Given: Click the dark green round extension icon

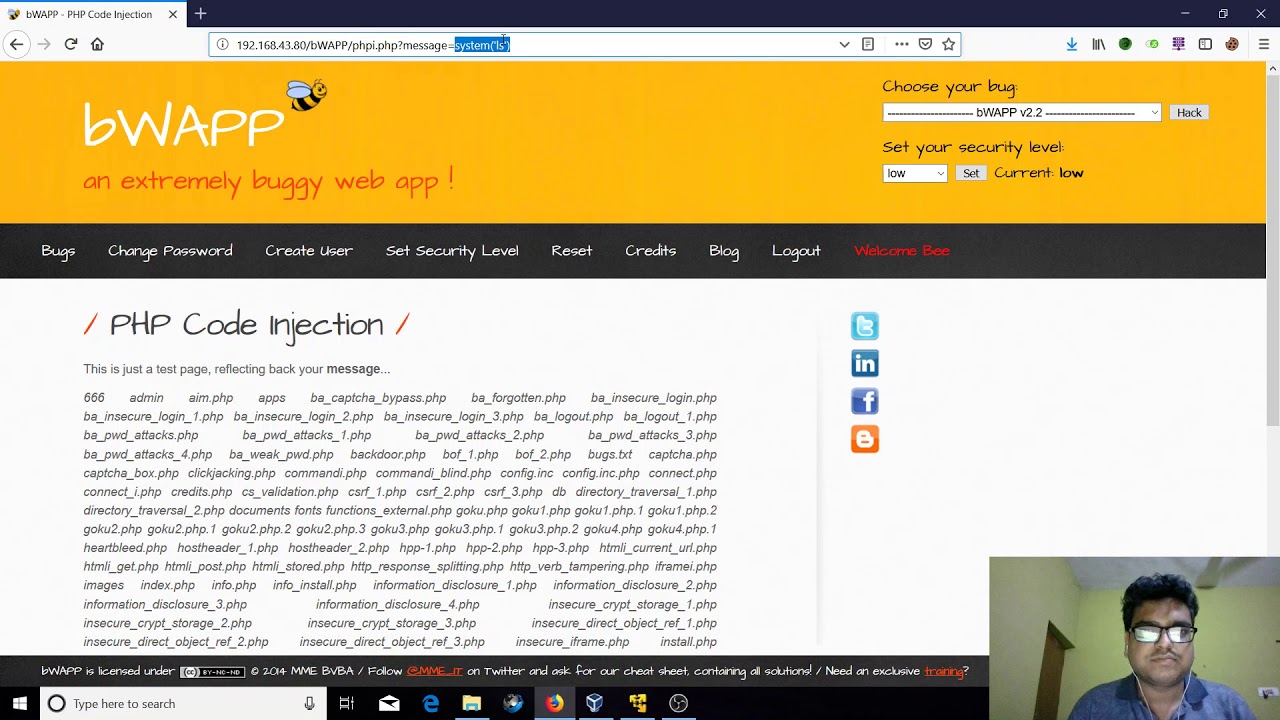Looking at the screenshot, I should pyautogui.click(x=1125, y=44).
